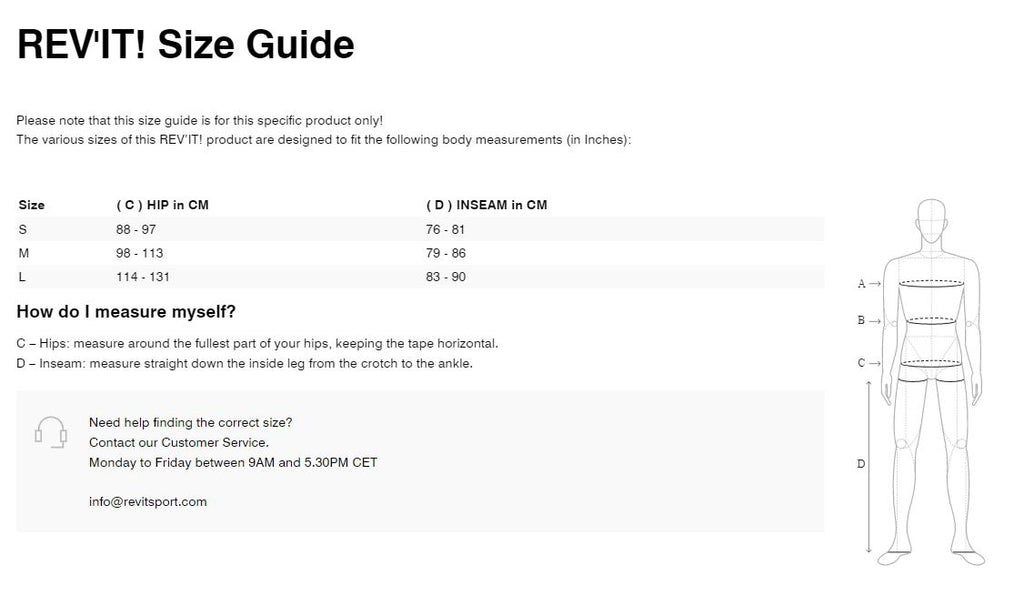1024x616 pixels.
Task: Click the 114 - 131 hip measurement cell
Action: 143,277
